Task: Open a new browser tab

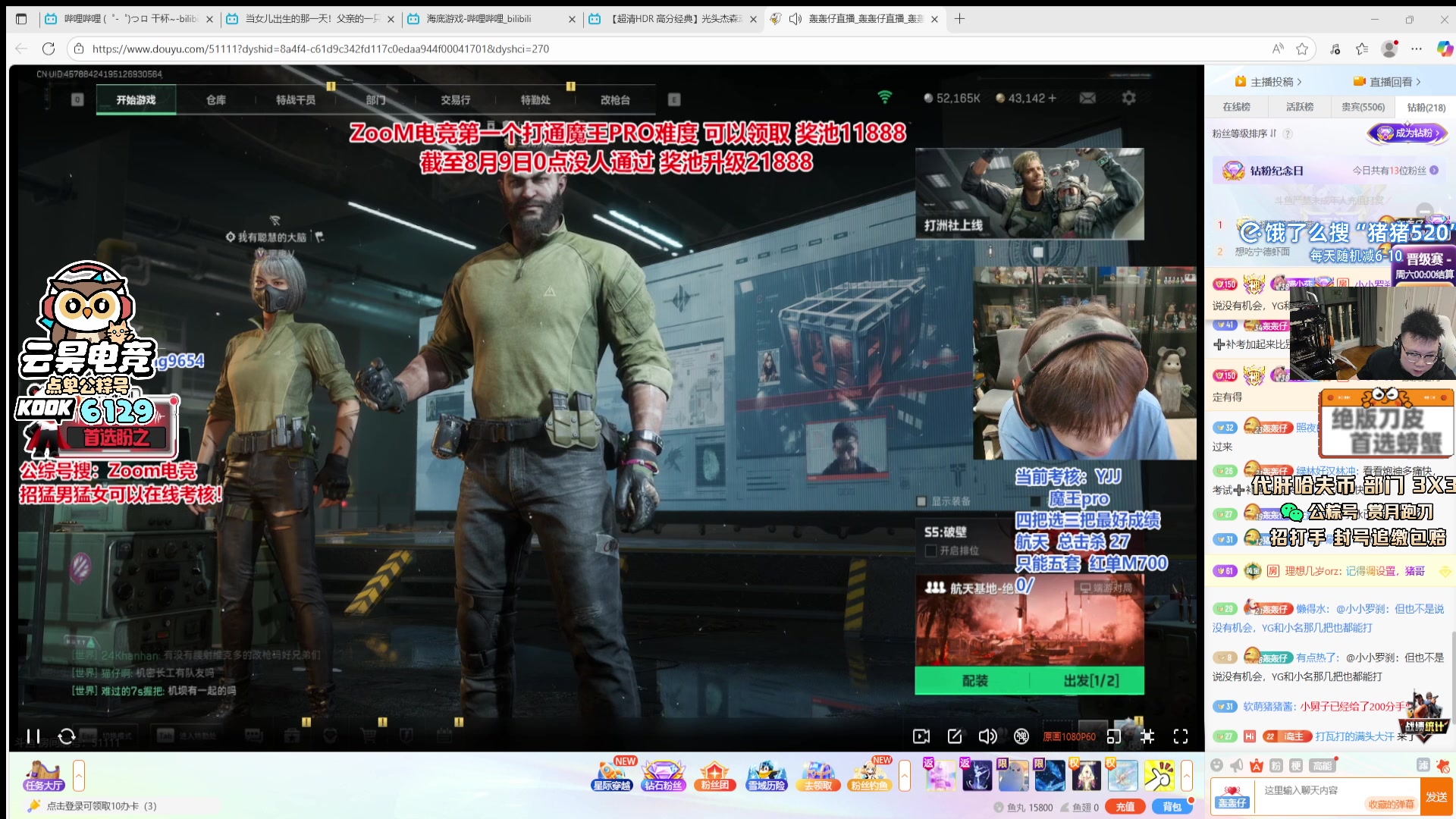Action: 959,19
